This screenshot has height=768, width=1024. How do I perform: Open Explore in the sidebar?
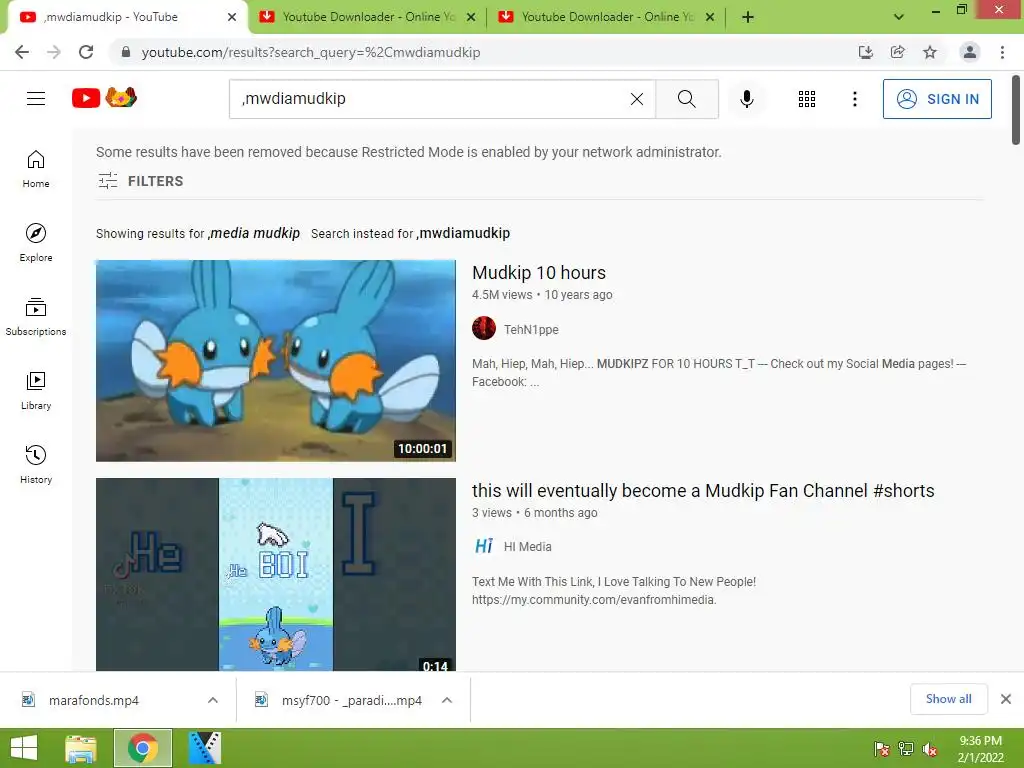[36, 243]
